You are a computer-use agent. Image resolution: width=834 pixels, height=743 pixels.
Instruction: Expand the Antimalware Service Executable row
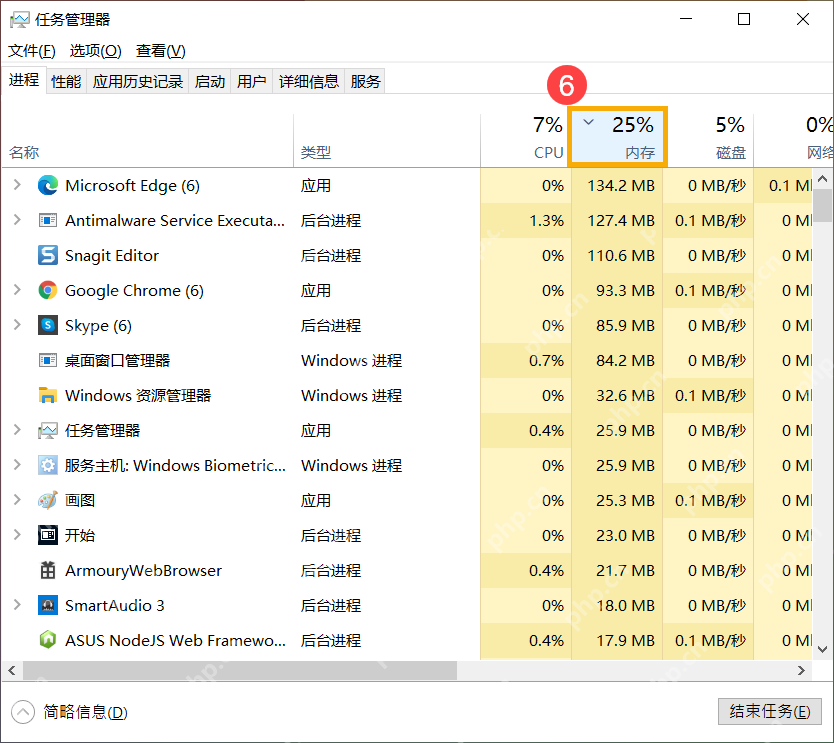(17, 220)
